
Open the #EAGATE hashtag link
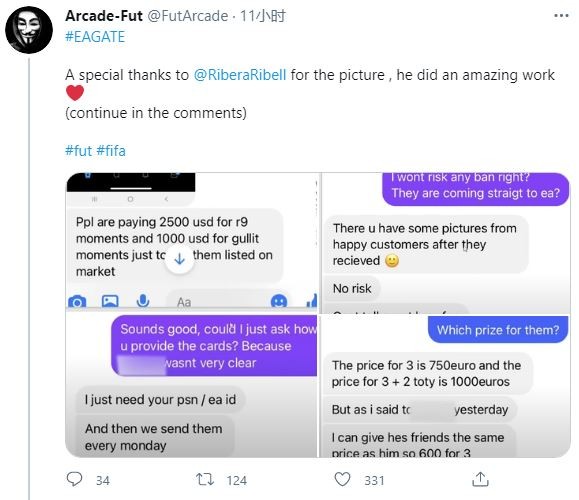click(x=95, y=37)
